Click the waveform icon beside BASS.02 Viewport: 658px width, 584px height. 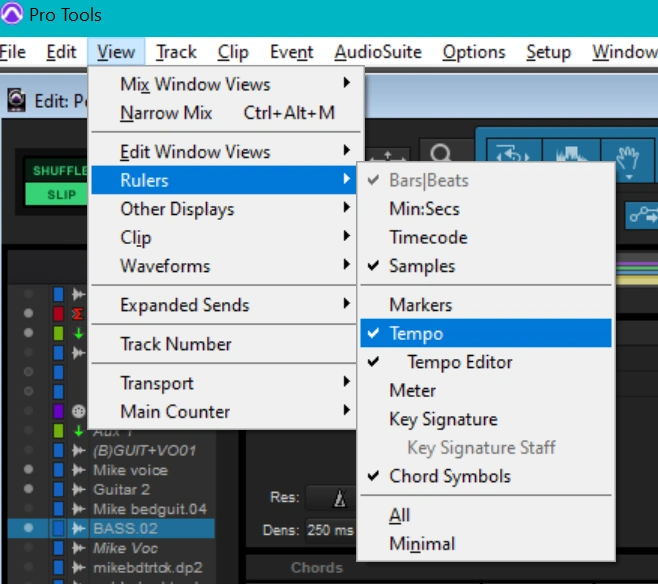(76, 527)
